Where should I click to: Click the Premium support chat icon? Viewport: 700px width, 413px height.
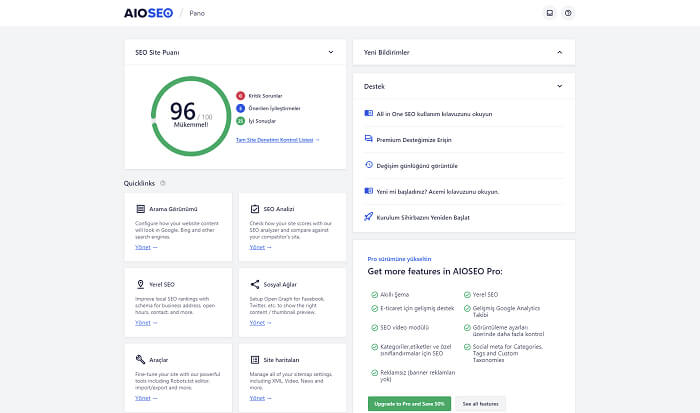[368, 139]
